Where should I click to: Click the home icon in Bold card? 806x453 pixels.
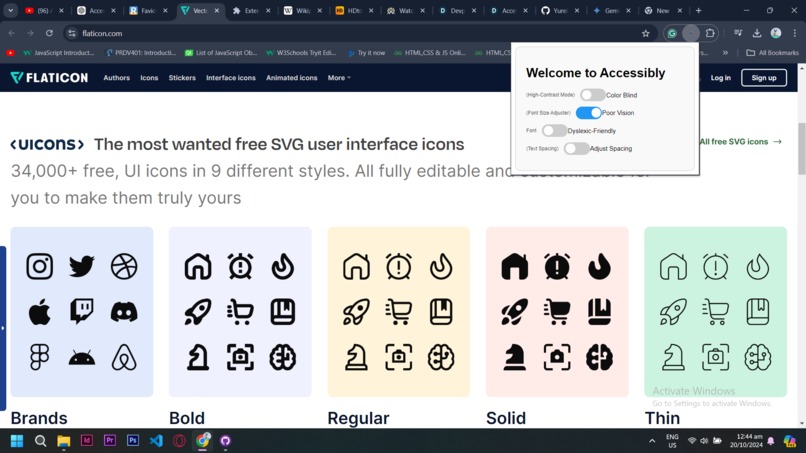[x=198, y=266]
